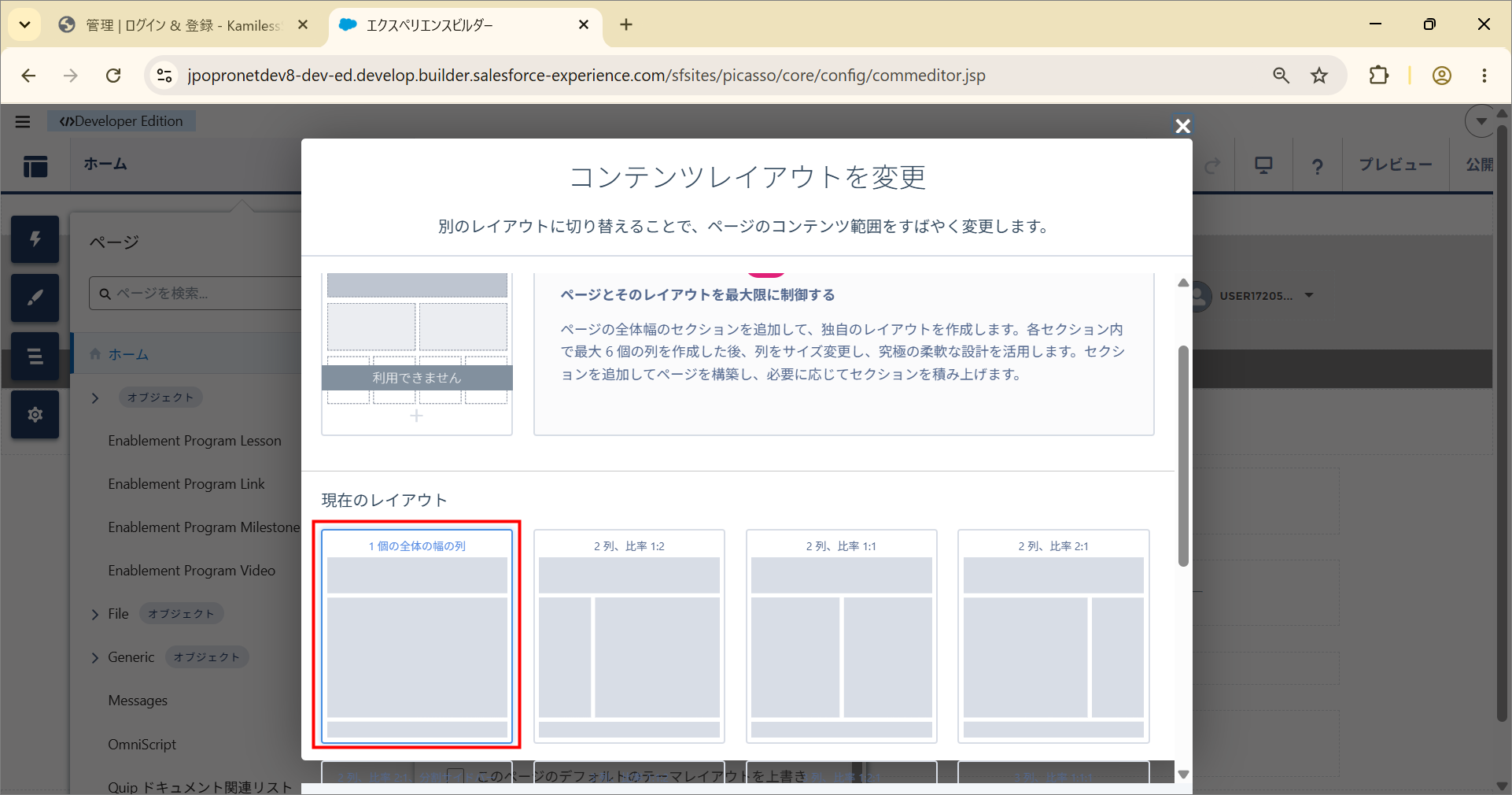This screenshot has width=1512, height=795.
Task: Expand the オブジェクト tree item chevron
Action: (x=95, y=398)
